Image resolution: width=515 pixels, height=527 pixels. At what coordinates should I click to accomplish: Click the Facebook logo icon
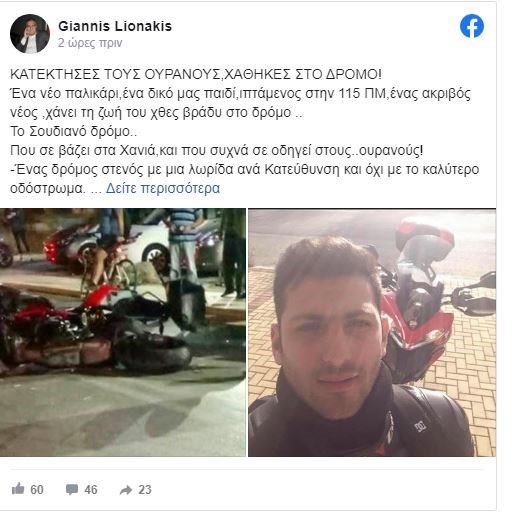pyautogui.click(x=472, y=26)
